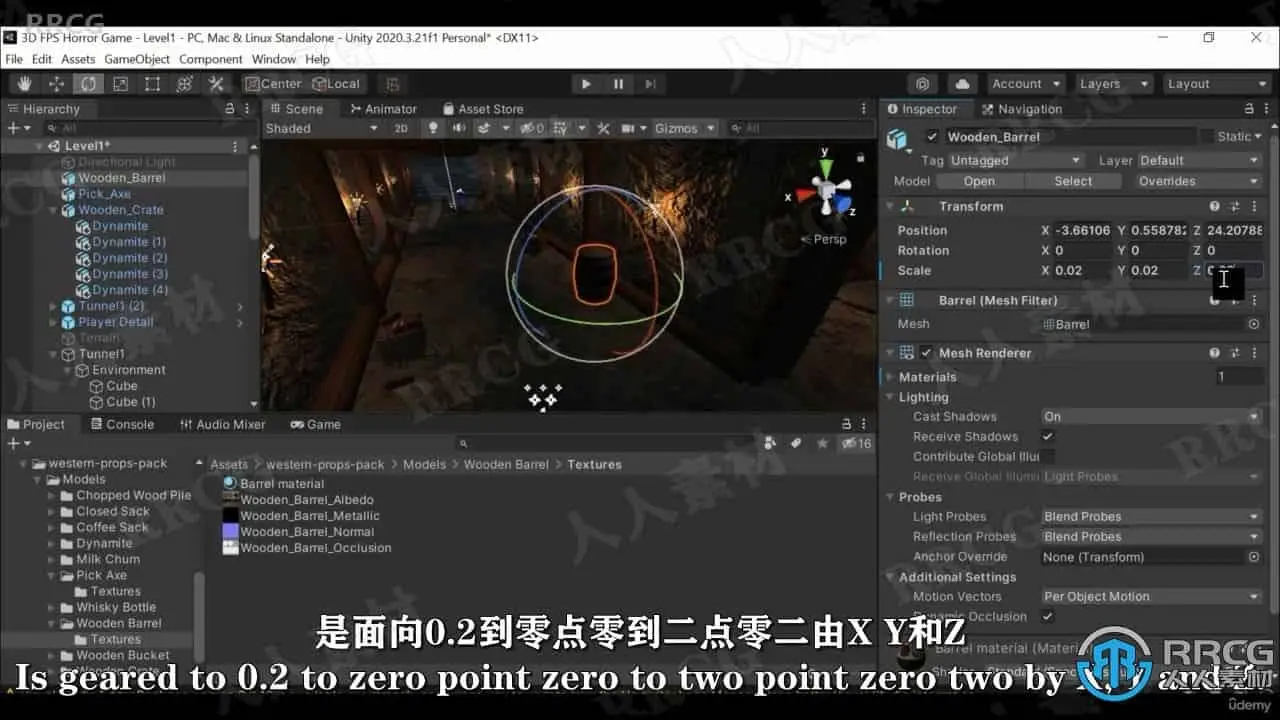Click the Scale X field
1280x720 pixels.
click(1083, 270)
